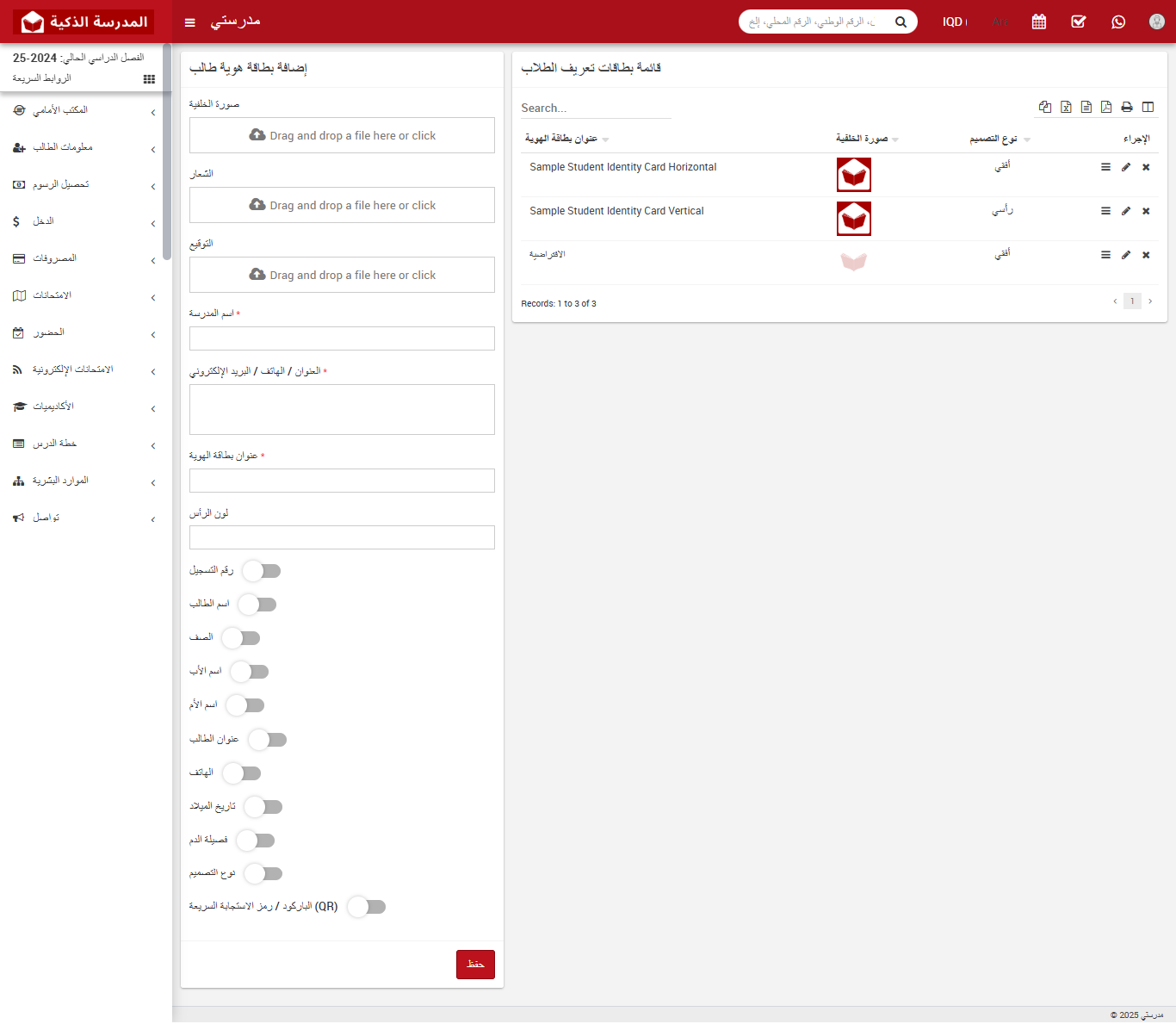
Task: Edit the Sample Student Identity Card Horizontal row
Action: click(1126, 167)
